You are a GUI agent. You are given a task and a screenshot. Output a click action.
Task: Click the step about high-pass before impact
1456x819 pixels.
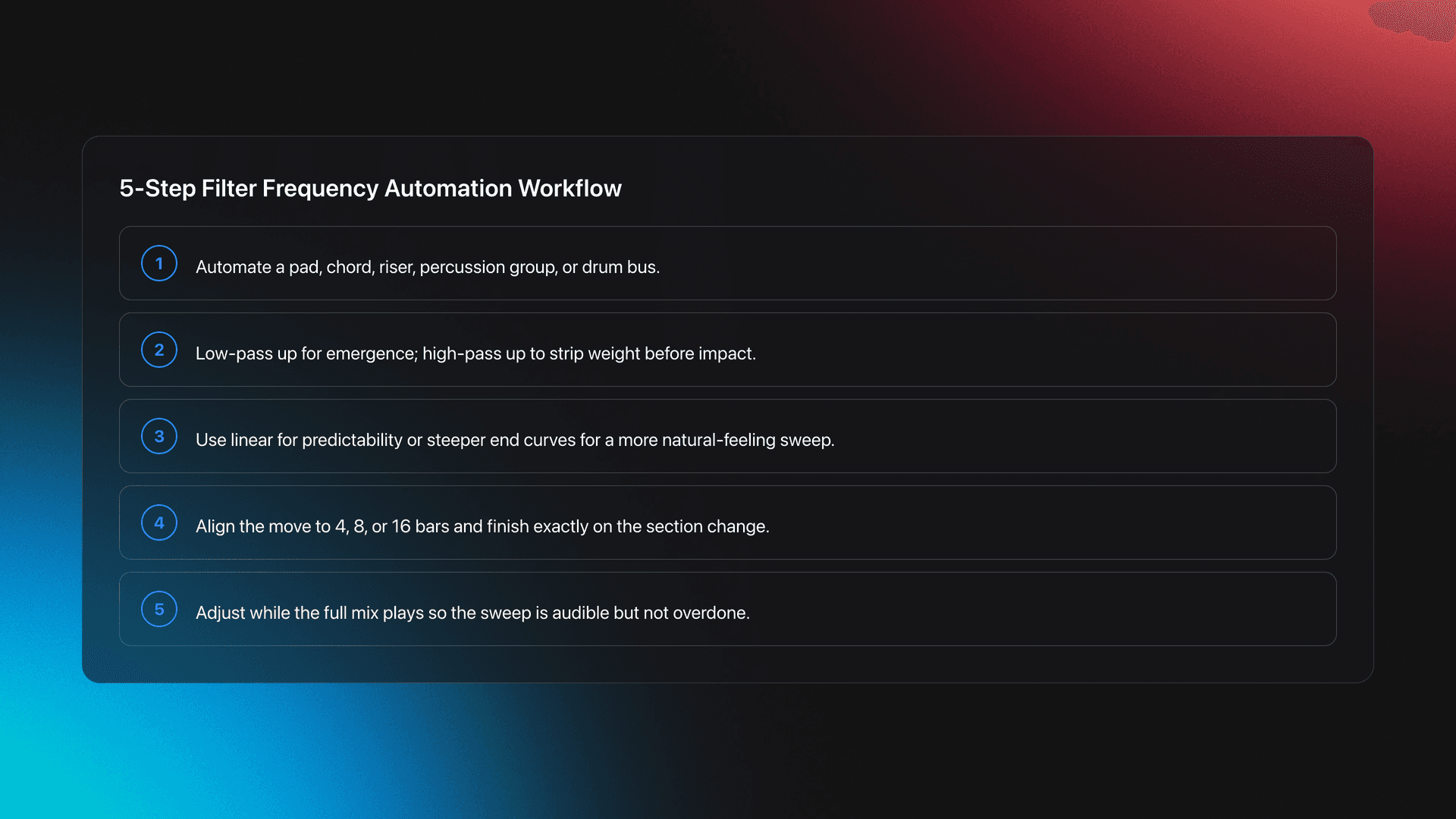(475, 353)
